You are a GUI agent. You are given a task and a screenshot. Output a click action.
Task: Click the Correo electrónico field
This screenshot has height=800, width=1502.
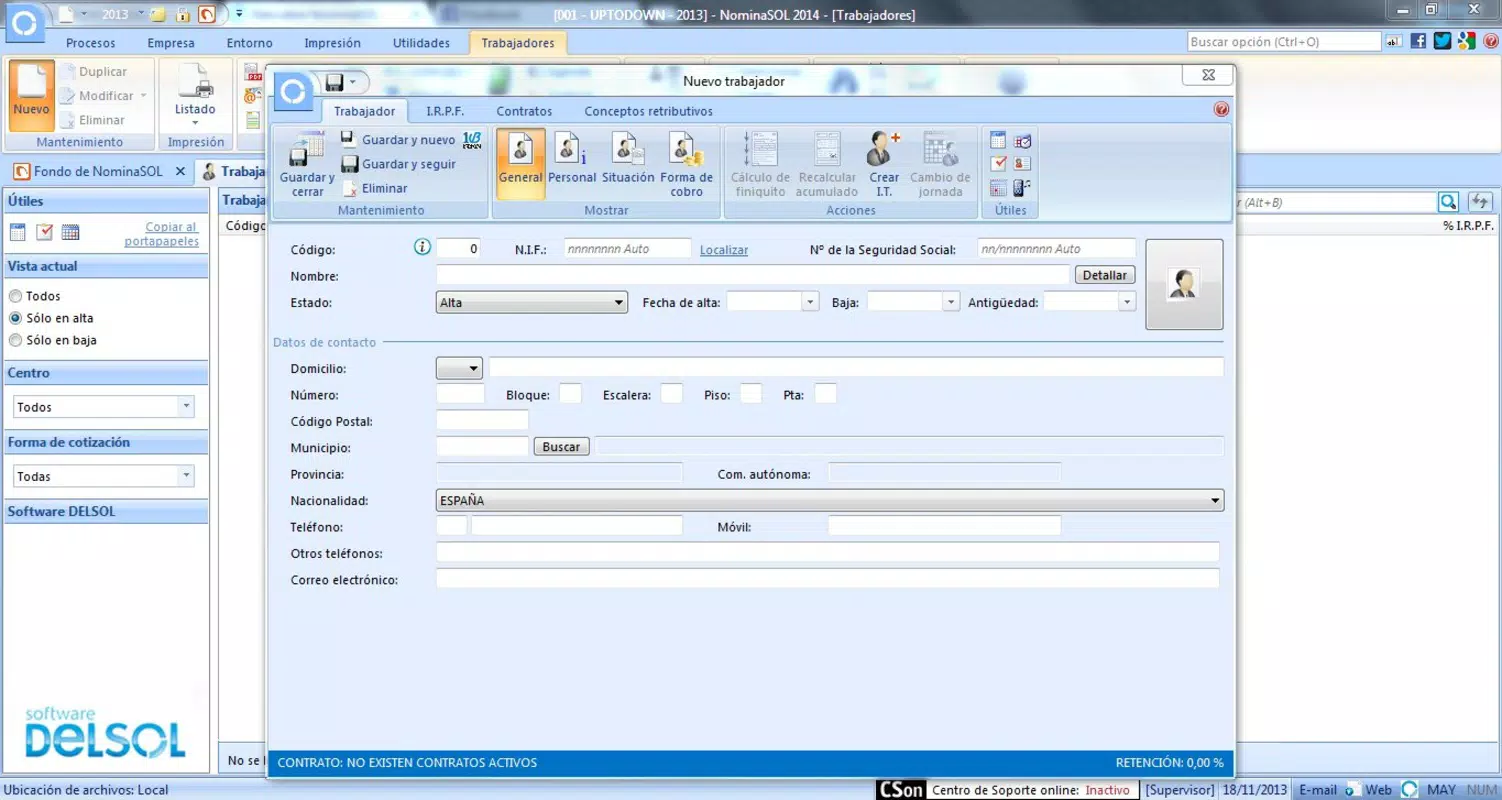[828, 579]
